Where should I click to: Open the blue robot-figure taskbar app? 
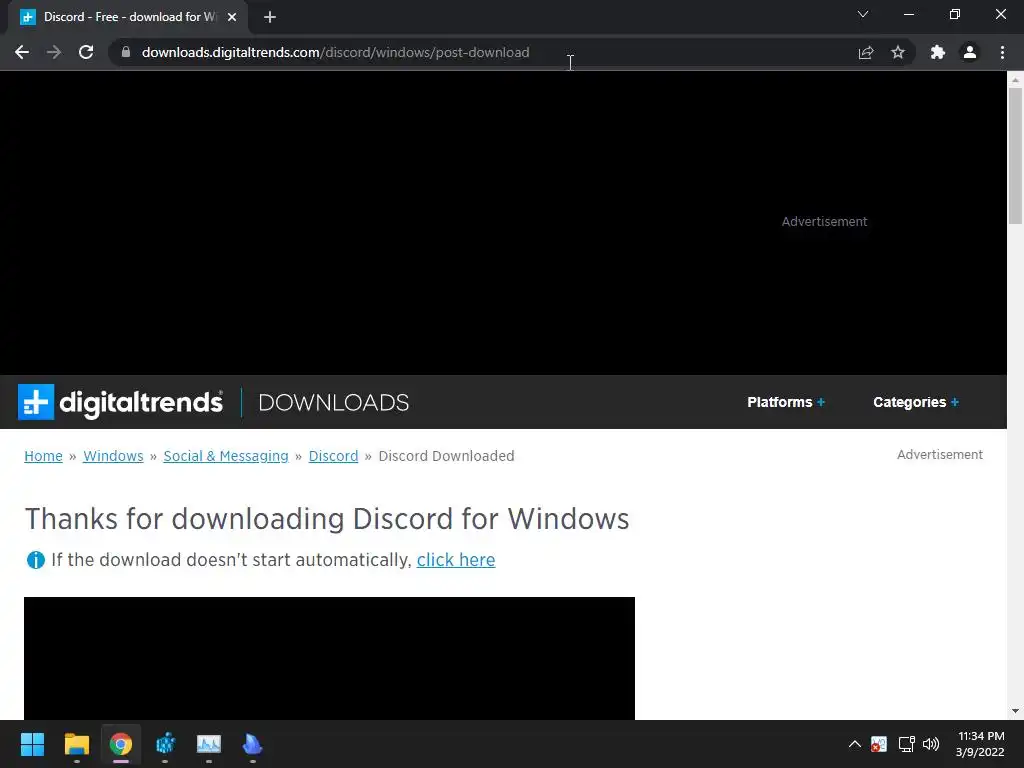click(x=165, y=744)
